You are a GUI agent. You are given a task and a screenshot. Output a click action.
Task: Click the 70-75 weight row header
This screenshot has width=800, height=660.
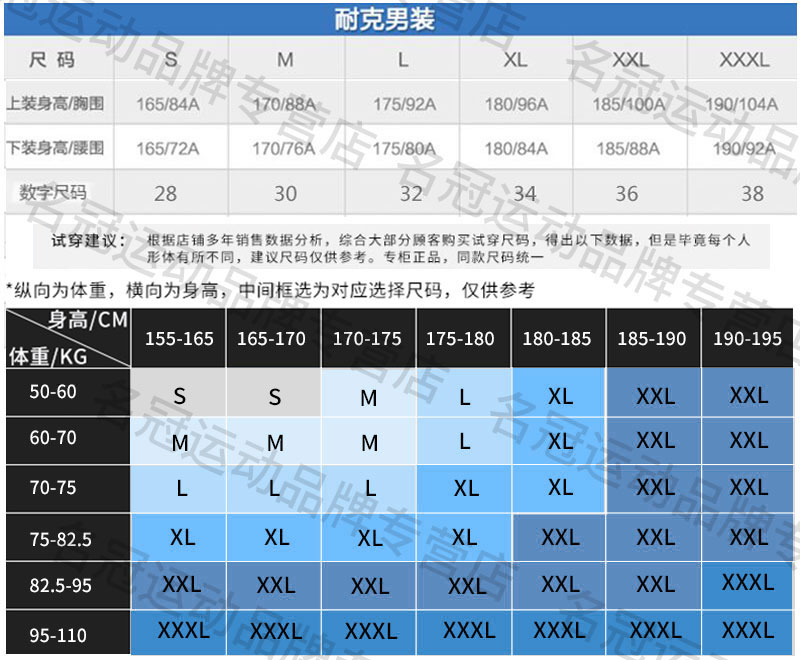(68, 489)
